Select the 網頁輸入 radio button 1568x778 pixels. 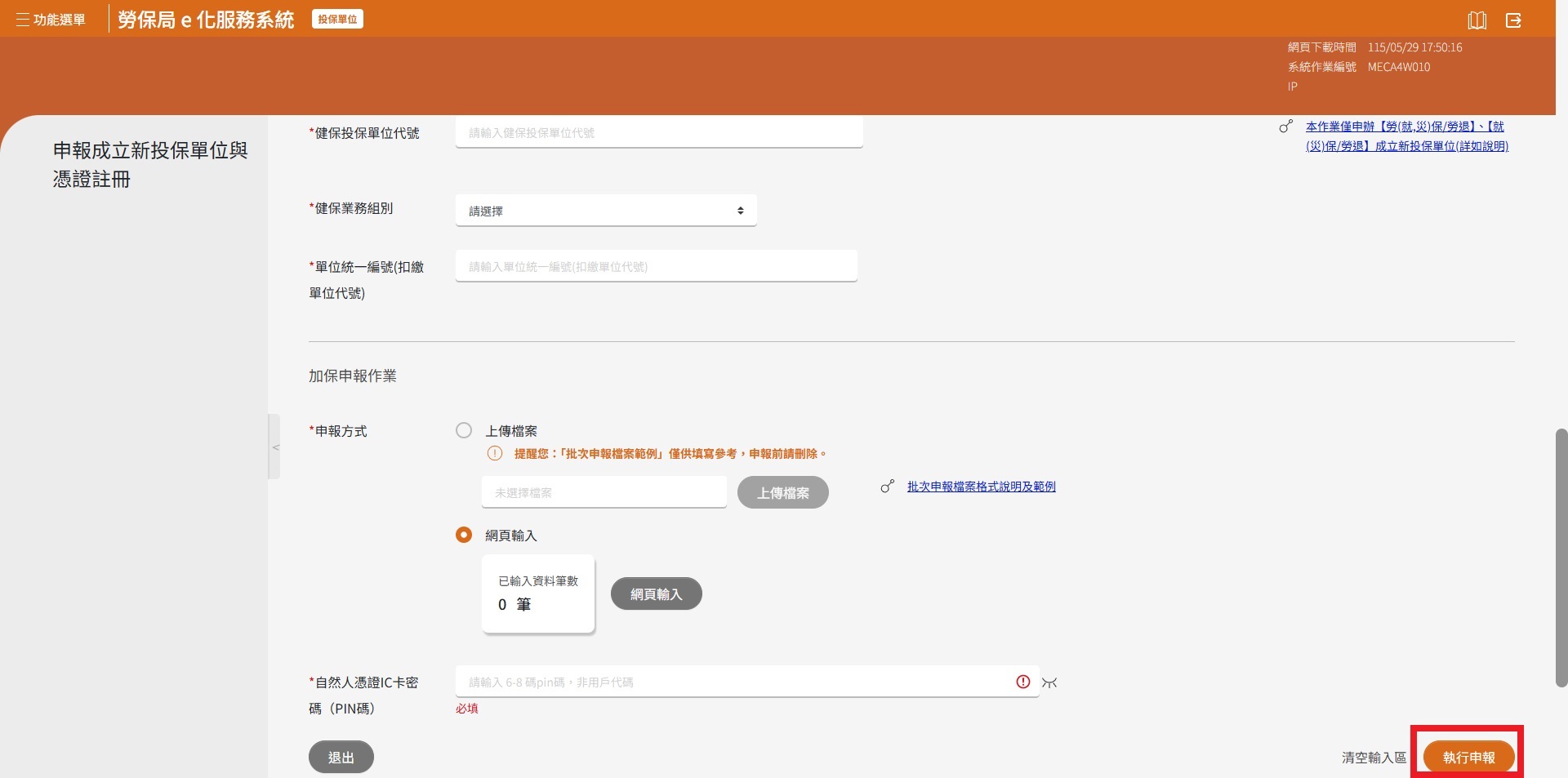(x=464, y=535)
